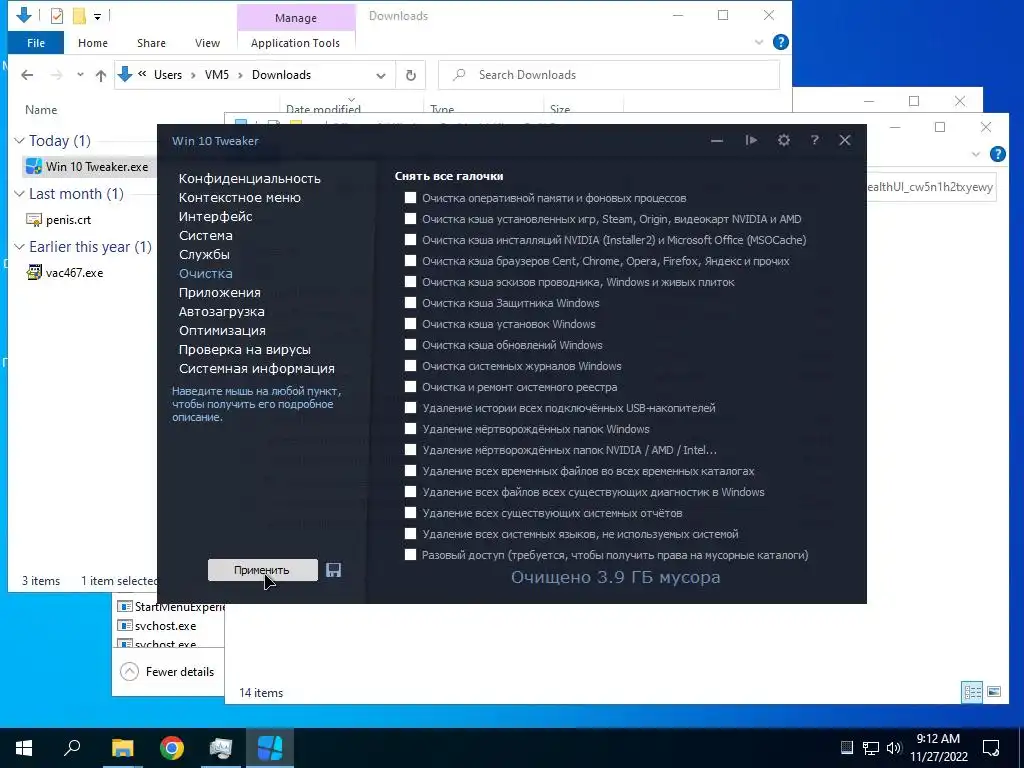Open the notification center icon

tap(991, 748)
